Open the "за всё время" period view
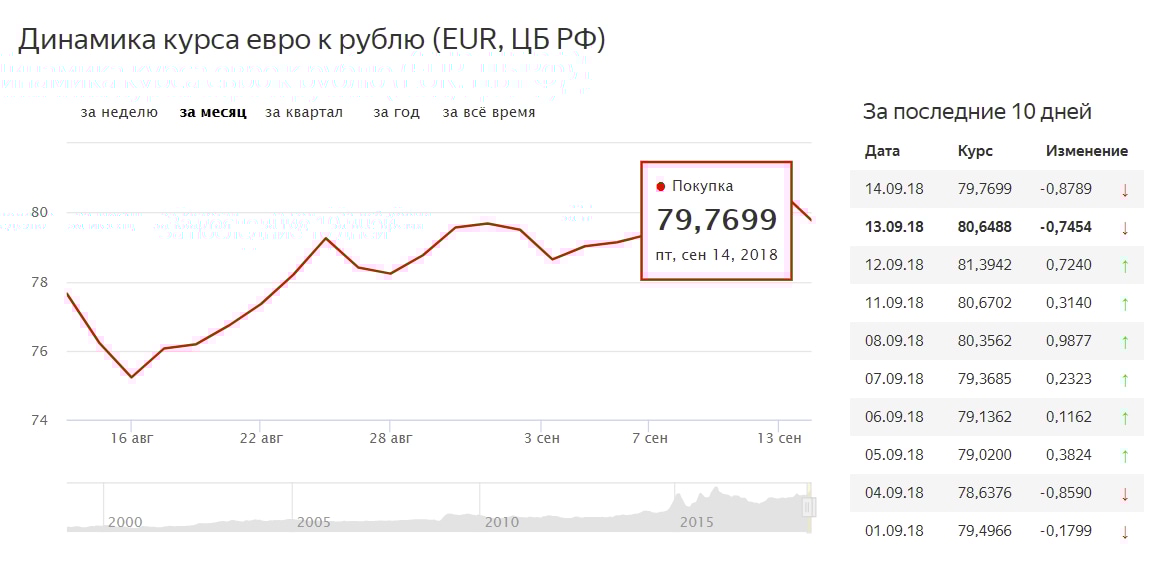Image resolution: width=1170 pixels, height=572 pixels. pyautogui.click(x=489, y=113)
